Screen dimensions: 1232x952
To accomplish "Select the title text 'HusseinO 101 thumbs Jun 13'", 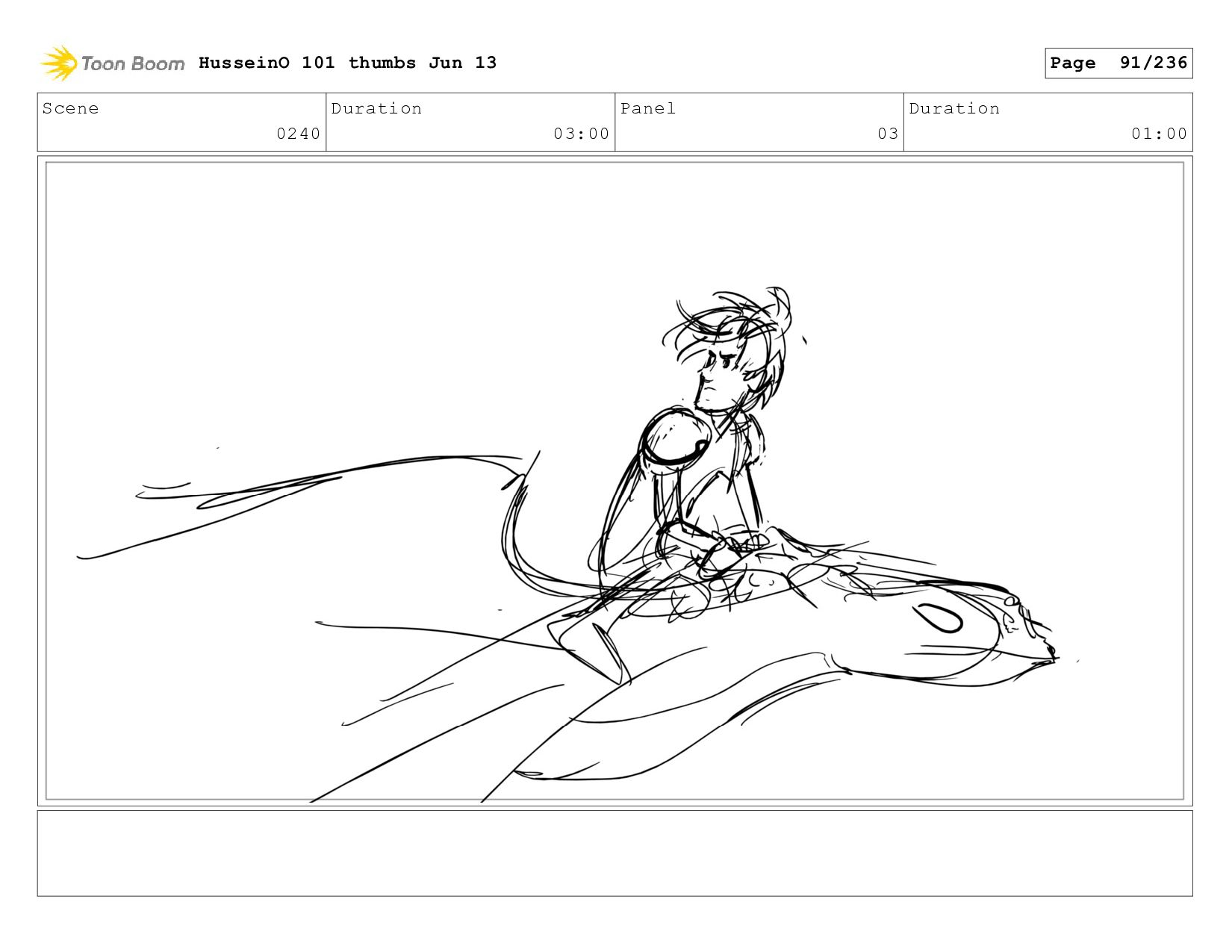I will coord(347,63).
